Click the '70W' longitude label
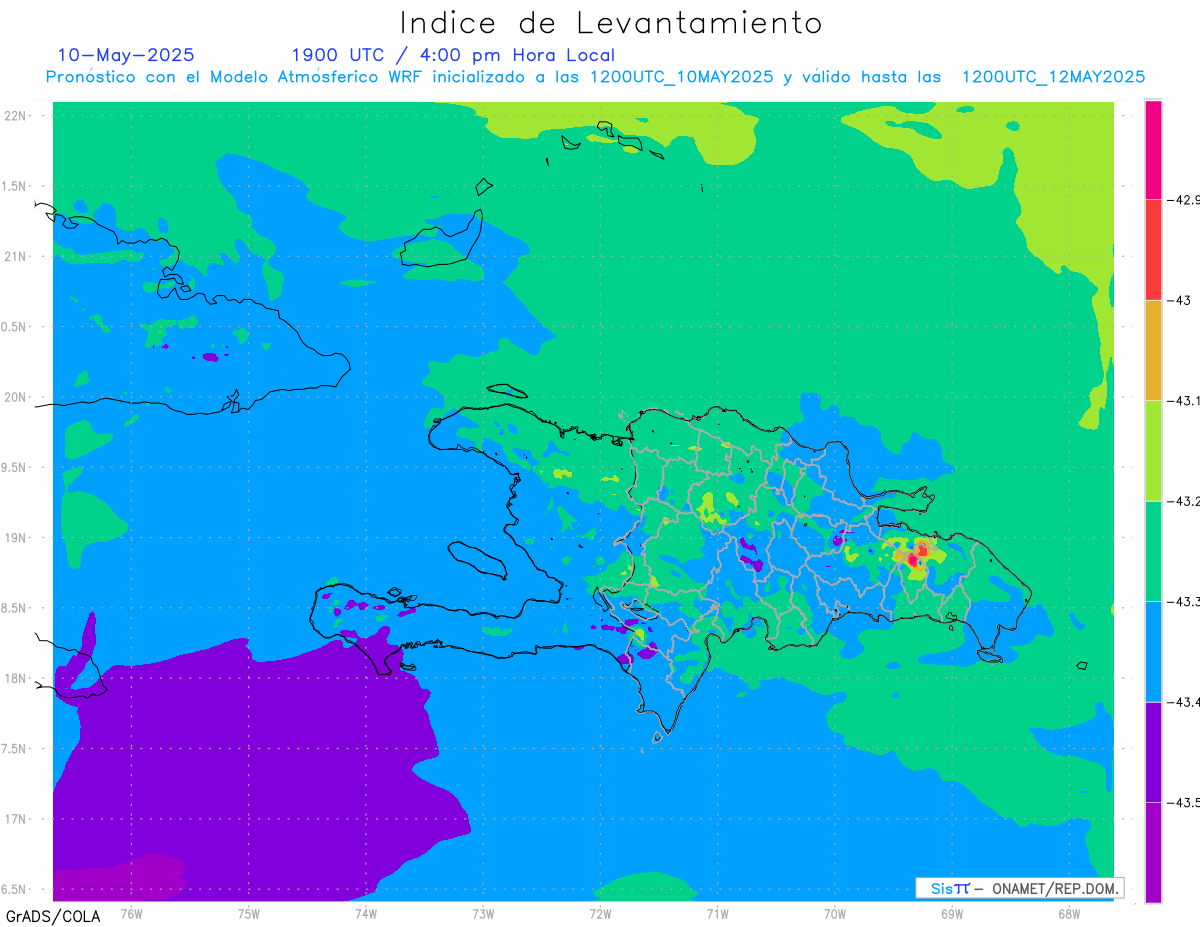 pos(835,913)
